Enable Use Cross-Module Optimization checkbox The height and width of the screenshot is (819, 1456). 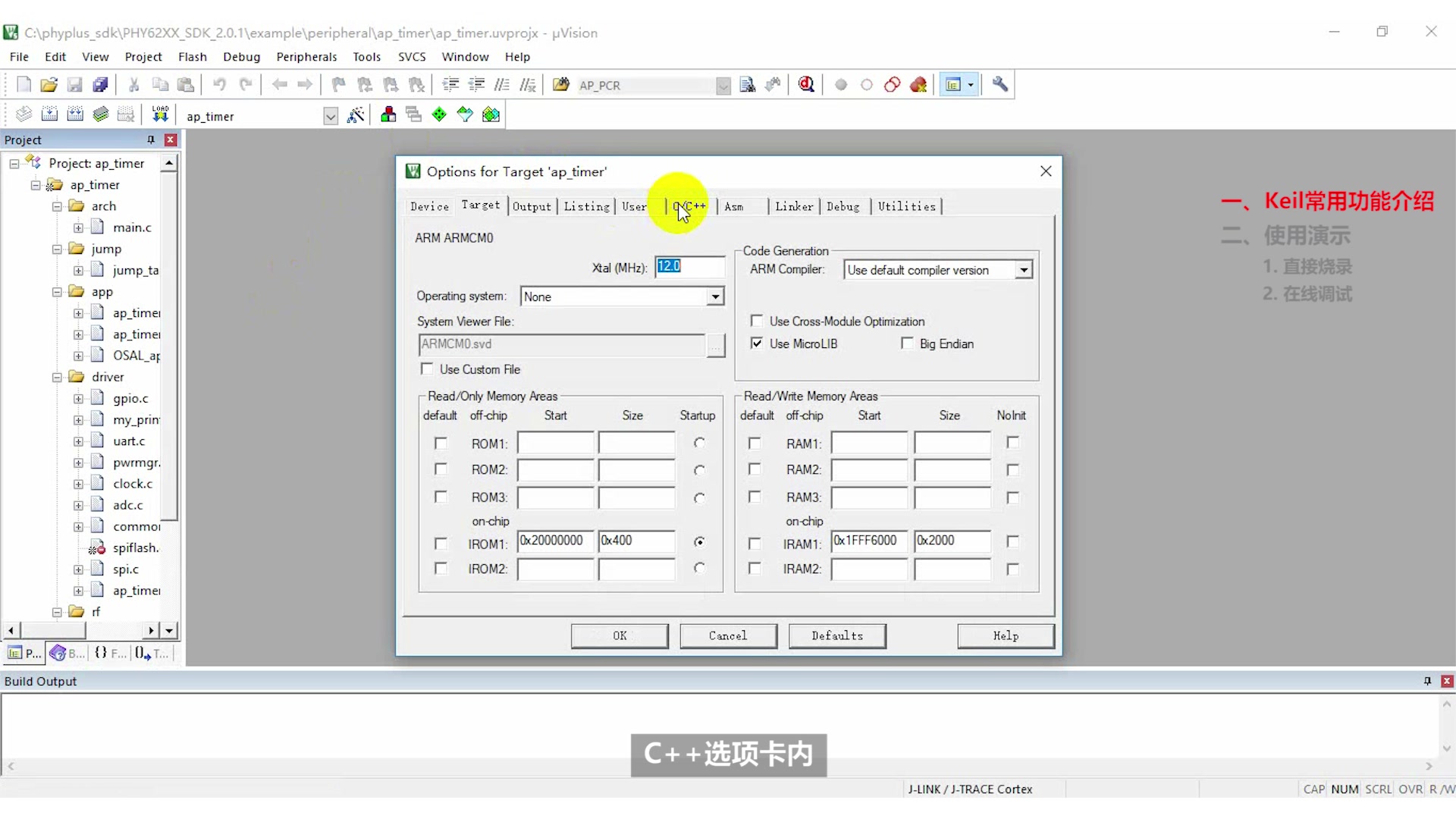[756, 321]
